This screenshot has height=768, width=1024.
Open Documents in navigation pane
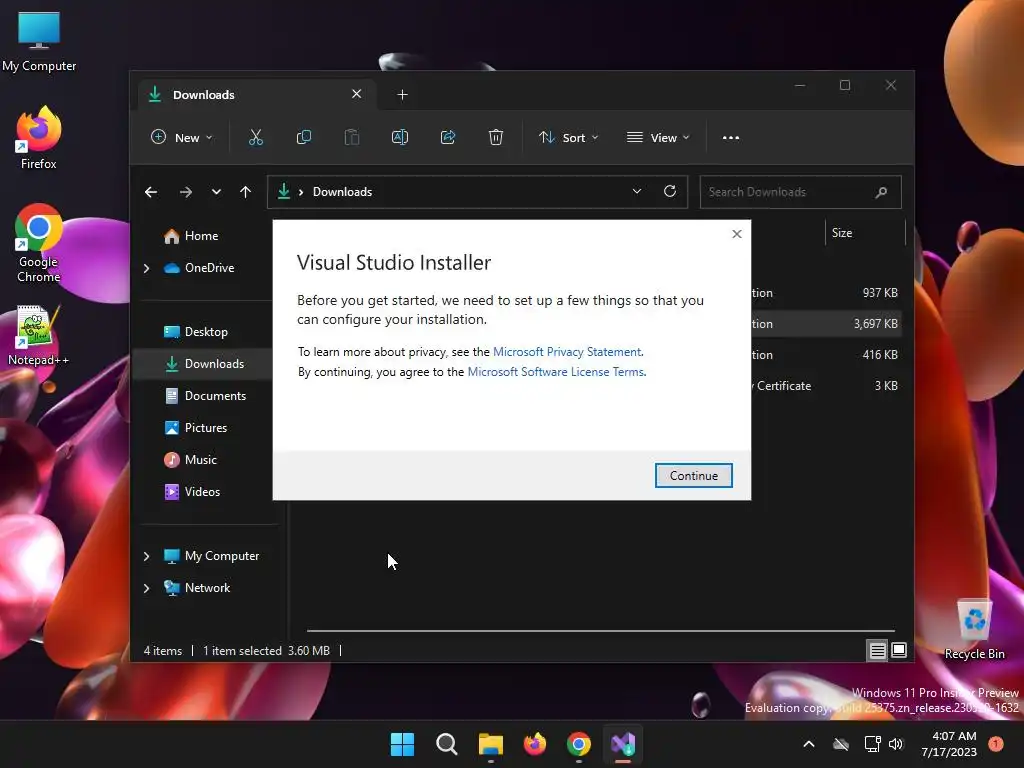click(205, 396)
